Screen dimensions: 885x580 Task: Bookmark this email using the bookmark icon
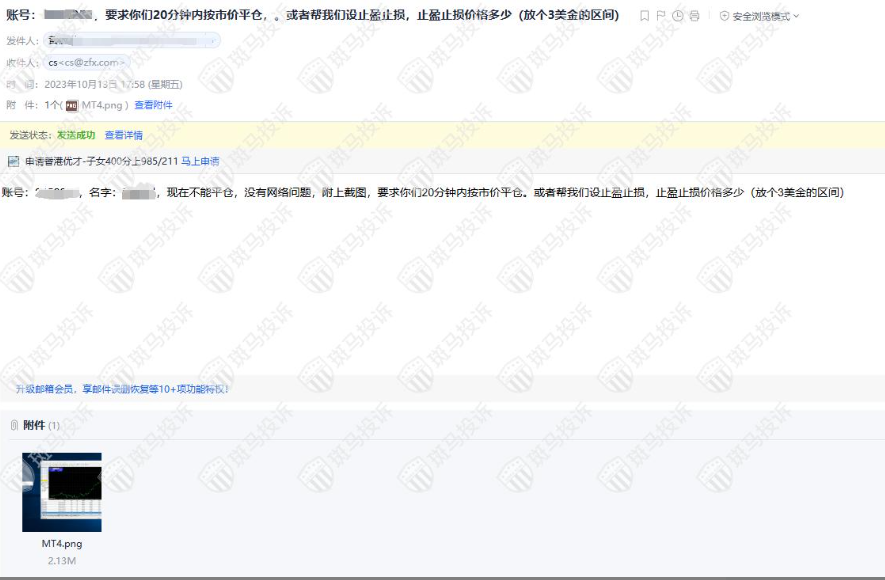click(x=645, y=15)
